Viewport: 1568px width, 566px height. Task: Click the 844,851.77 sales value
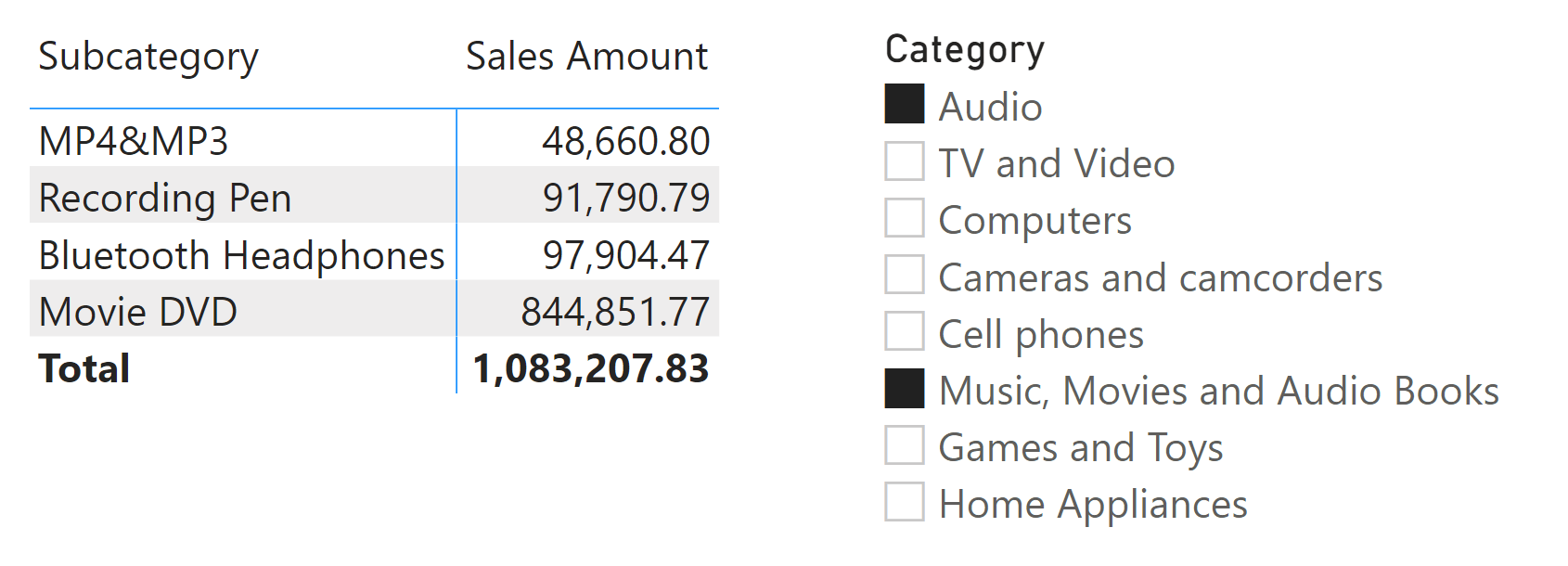[615, 312]
